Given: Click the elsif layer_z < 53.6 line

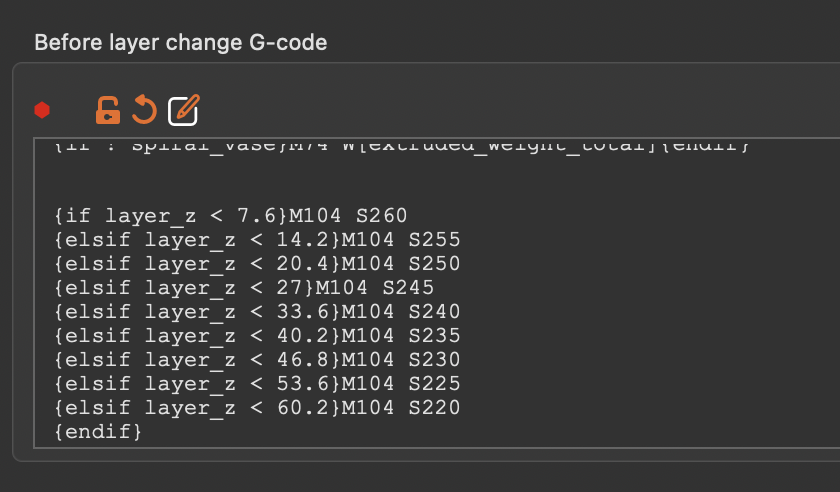Looking at the screenshot, I should [200, 384].
